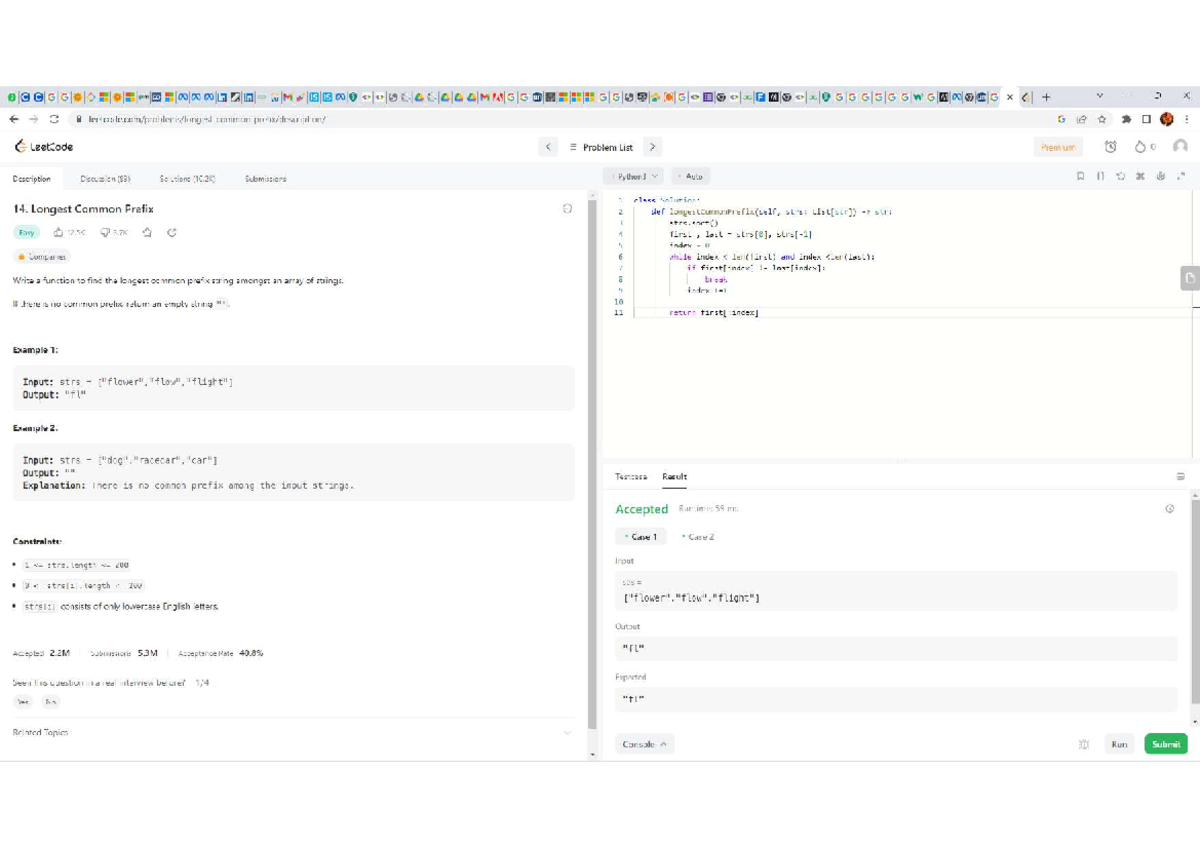Click the timer alarm clock icon
1200x848 pixels.
[x=1110, y=147]
